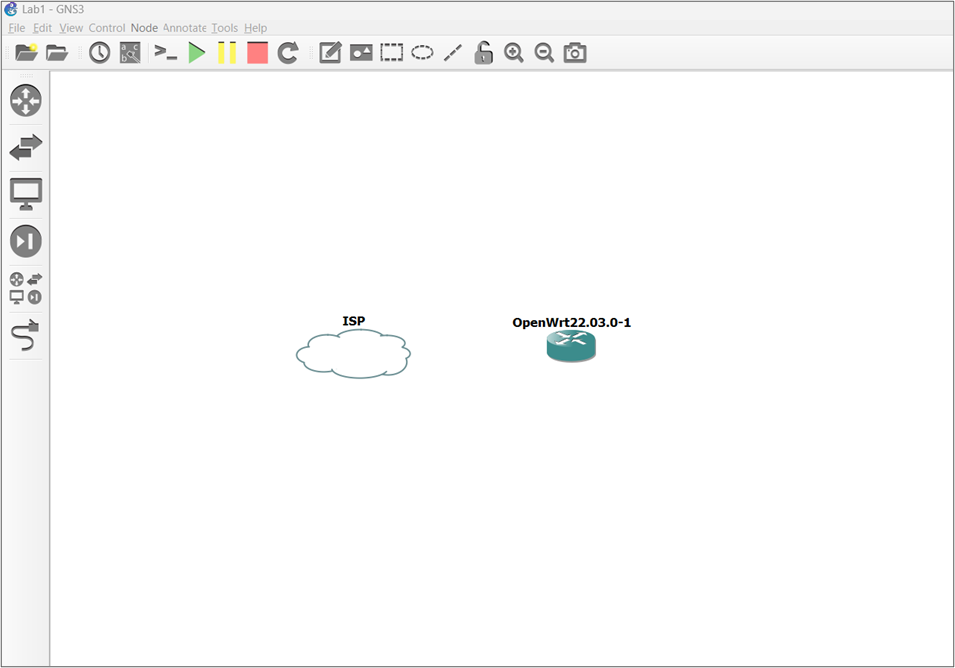955x668 pixels.
Task: Browse security devices icon
Action: coord(26,241)
